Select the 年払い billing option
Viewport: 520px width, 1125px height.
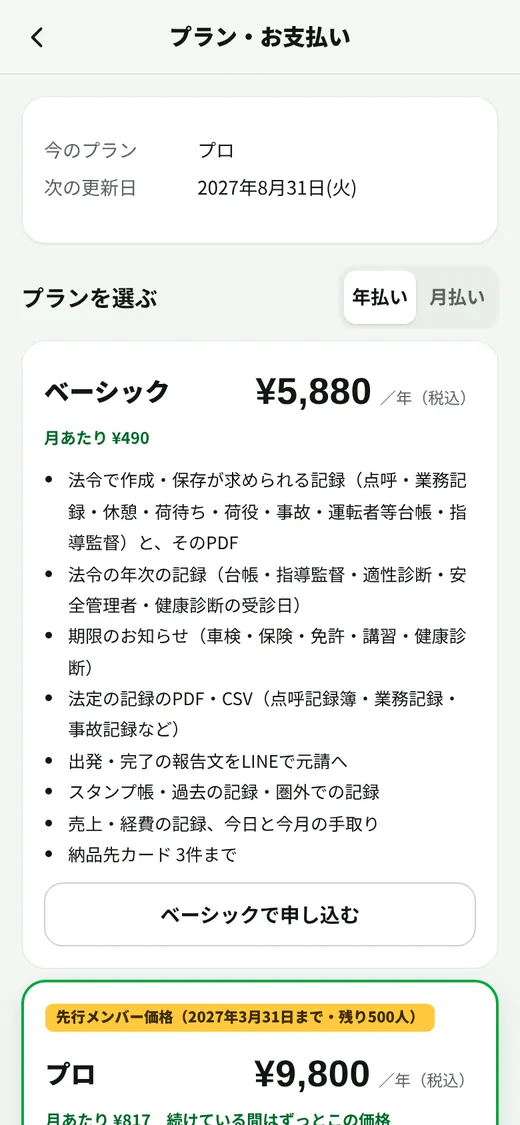click(x=379, y=297)
